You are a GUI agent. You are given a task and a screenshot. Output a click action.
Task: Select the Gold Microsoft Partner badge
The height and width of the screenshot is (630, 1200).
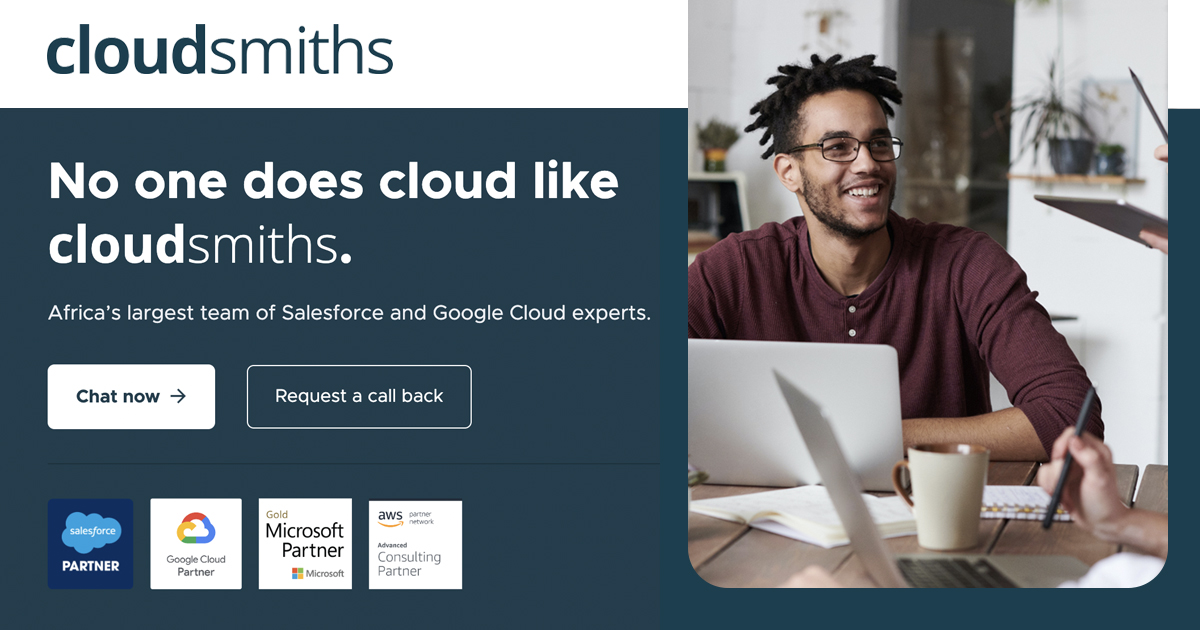tap(305, 544)
